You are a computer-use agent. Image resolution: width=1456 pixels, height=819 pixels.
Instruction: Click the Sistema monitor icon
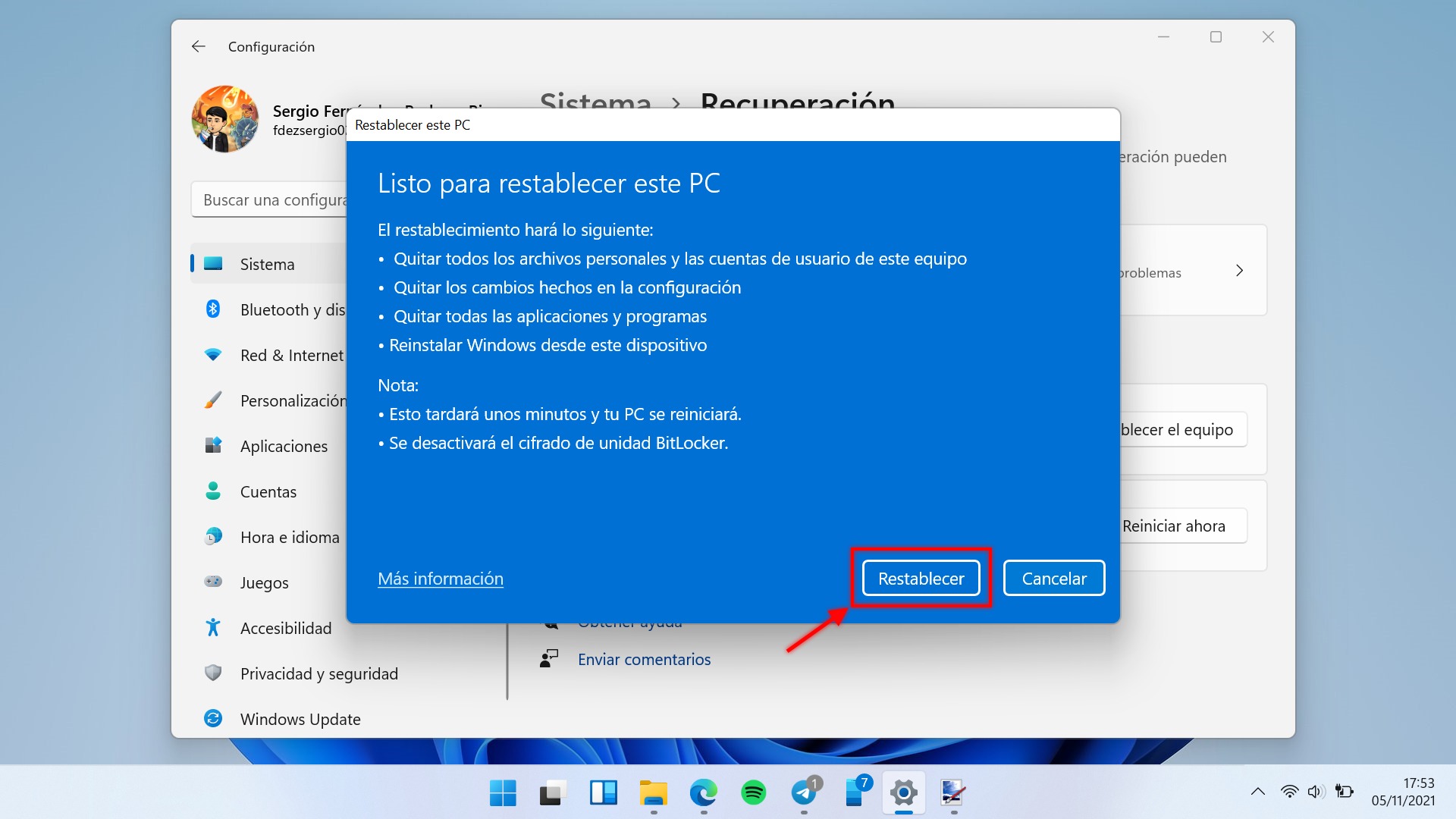[x=213, y=263]
